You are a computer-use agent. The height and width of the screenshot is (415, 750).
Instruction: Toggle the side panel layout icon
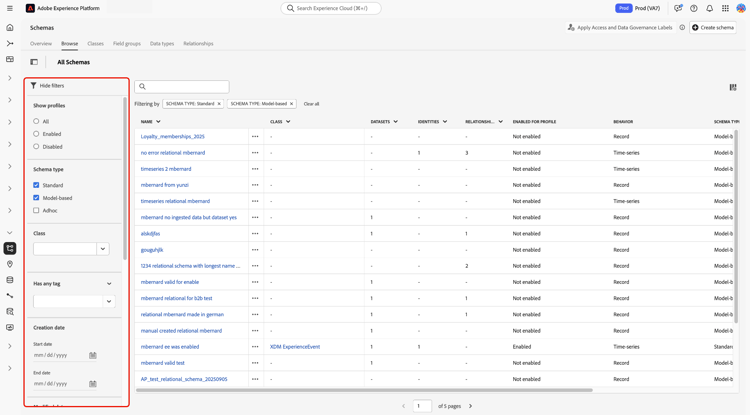(34, 62)
